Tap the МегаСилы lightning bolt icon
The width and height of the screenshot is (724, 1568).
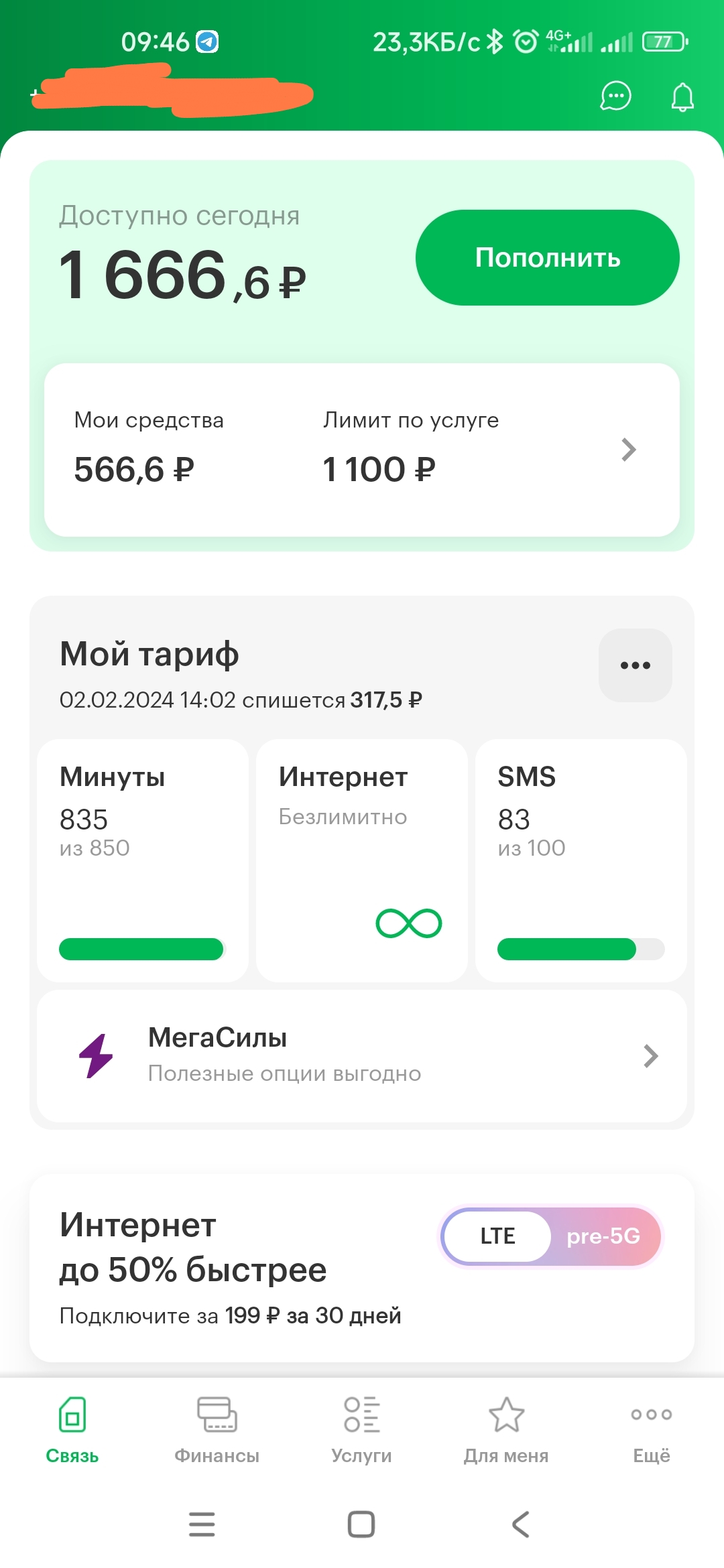point(96,1055)
